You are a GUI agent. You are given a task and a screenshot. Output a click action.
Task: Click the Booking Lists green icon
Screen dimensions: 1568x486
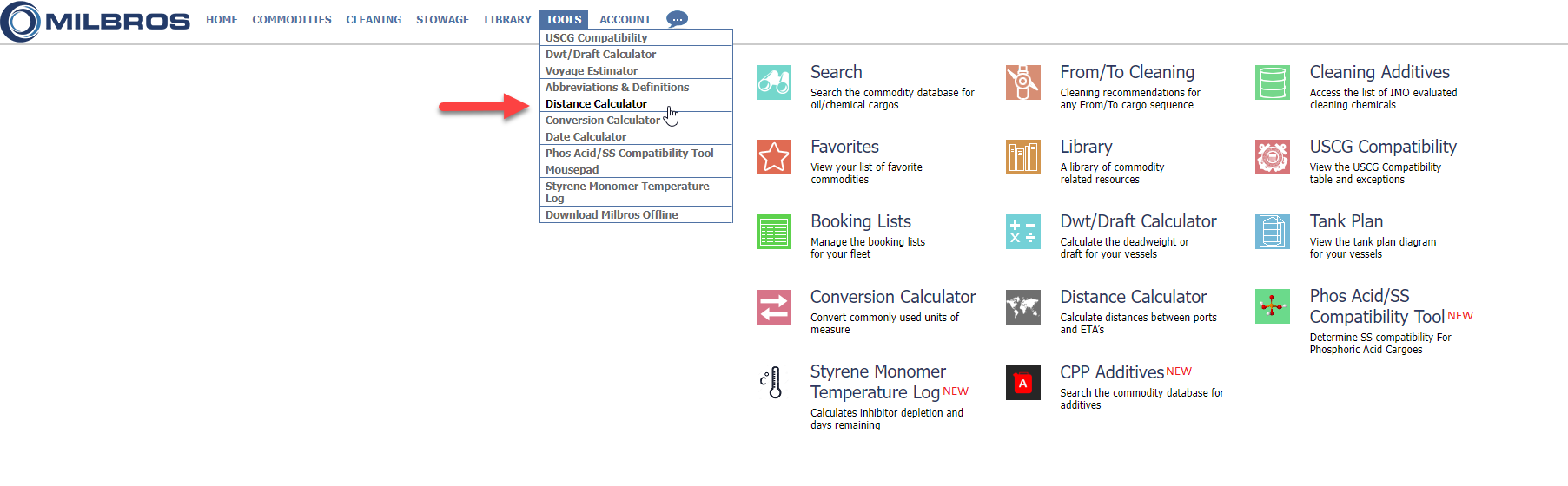click(x=773, y=232)
